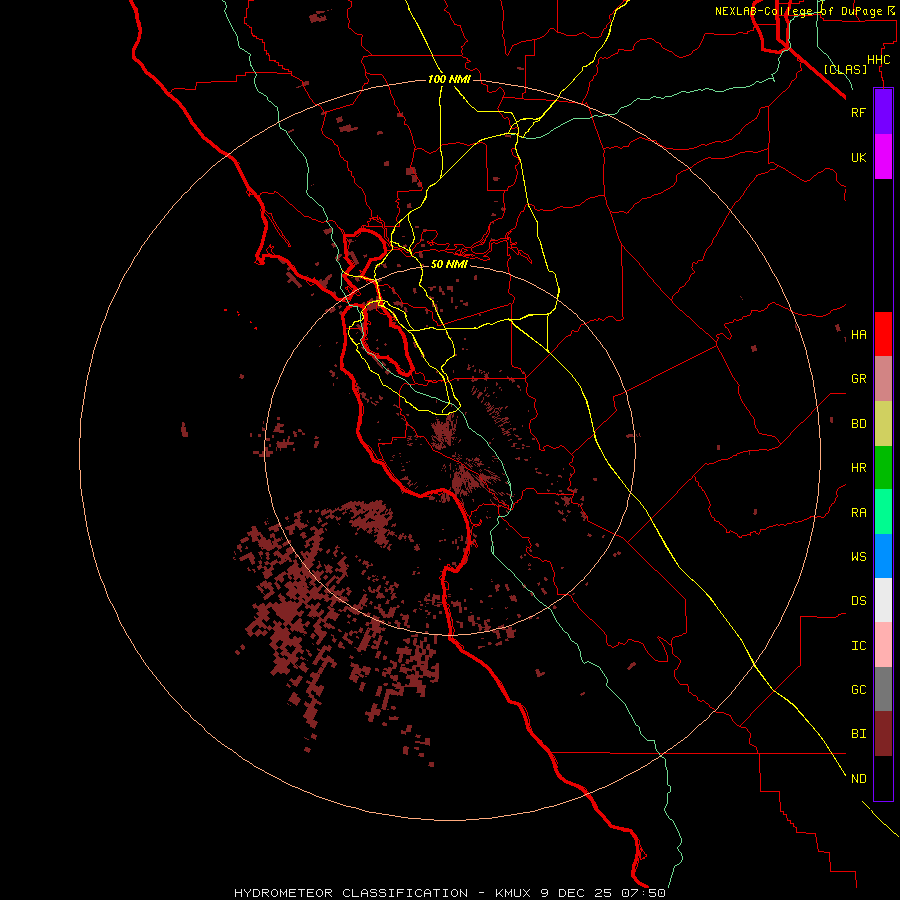Select the GR legend color block
This screenshot has height=900, width=900.
click(883, 379)
